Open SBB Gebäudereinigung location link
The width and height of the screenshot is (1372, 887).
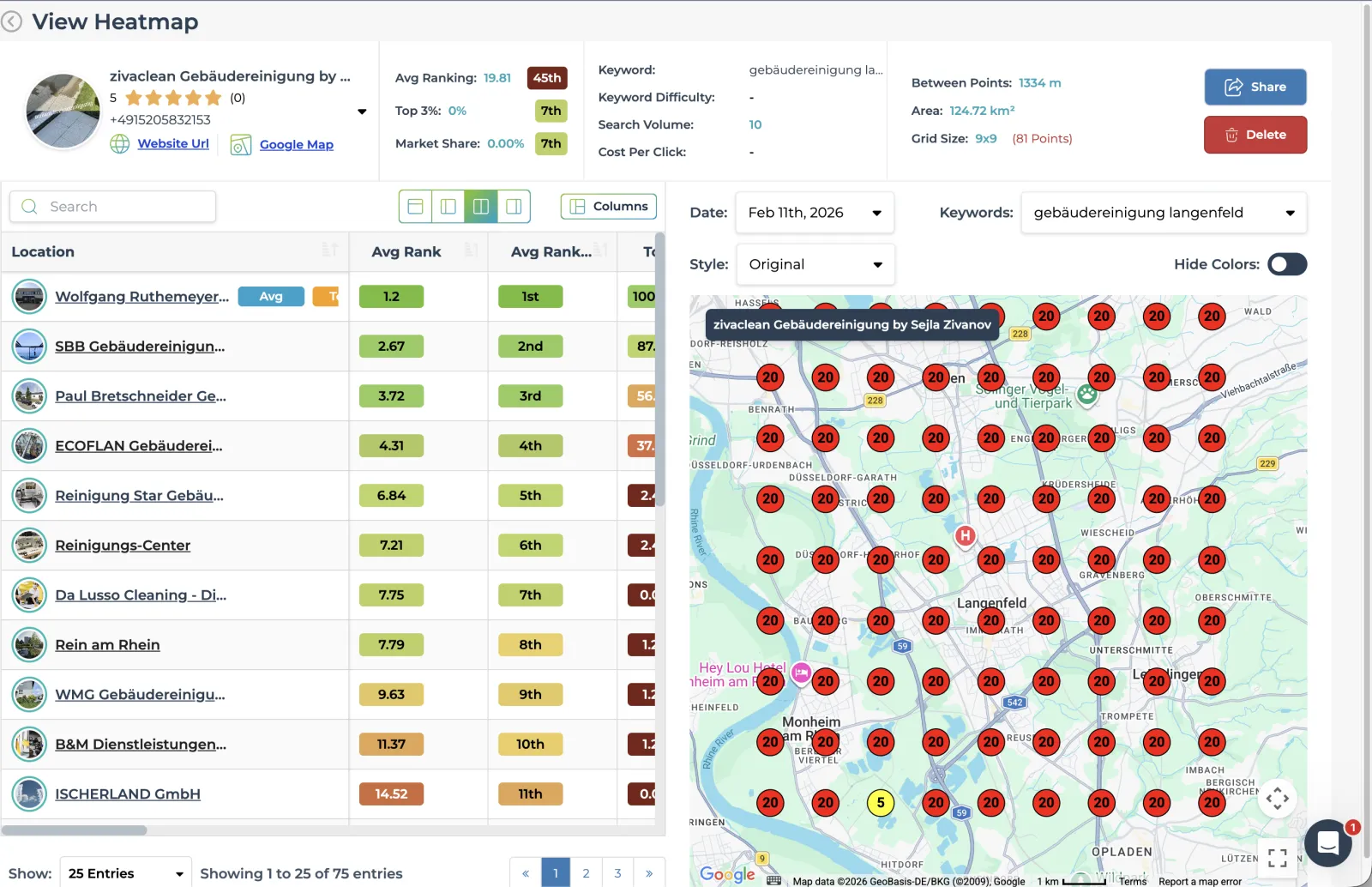tap(140, 347)
